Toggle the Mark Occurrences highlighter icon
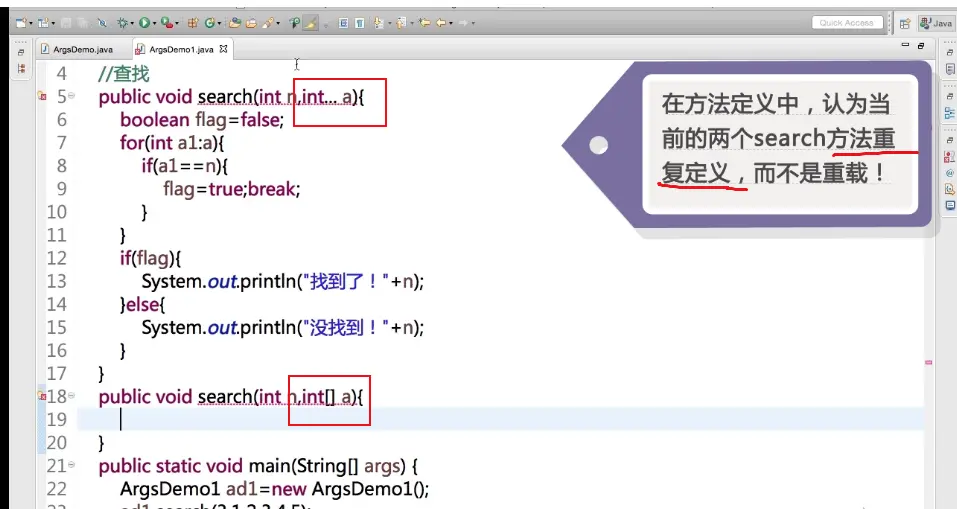The image size is (957, 509). (311, 23)
